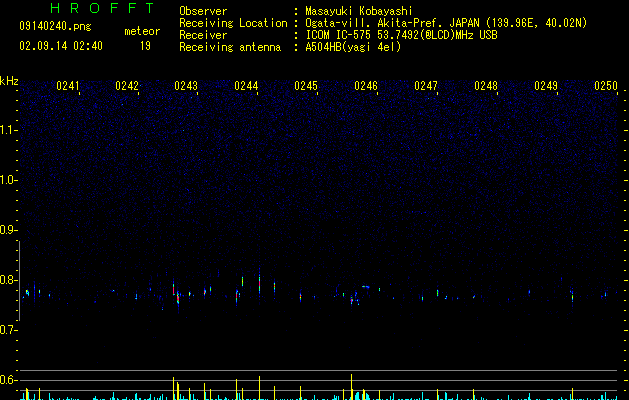Click the 0.9 kHz axis label
The width and height of the screenshot is (629, 400).
pyautogui.click(x=8, y=230)
